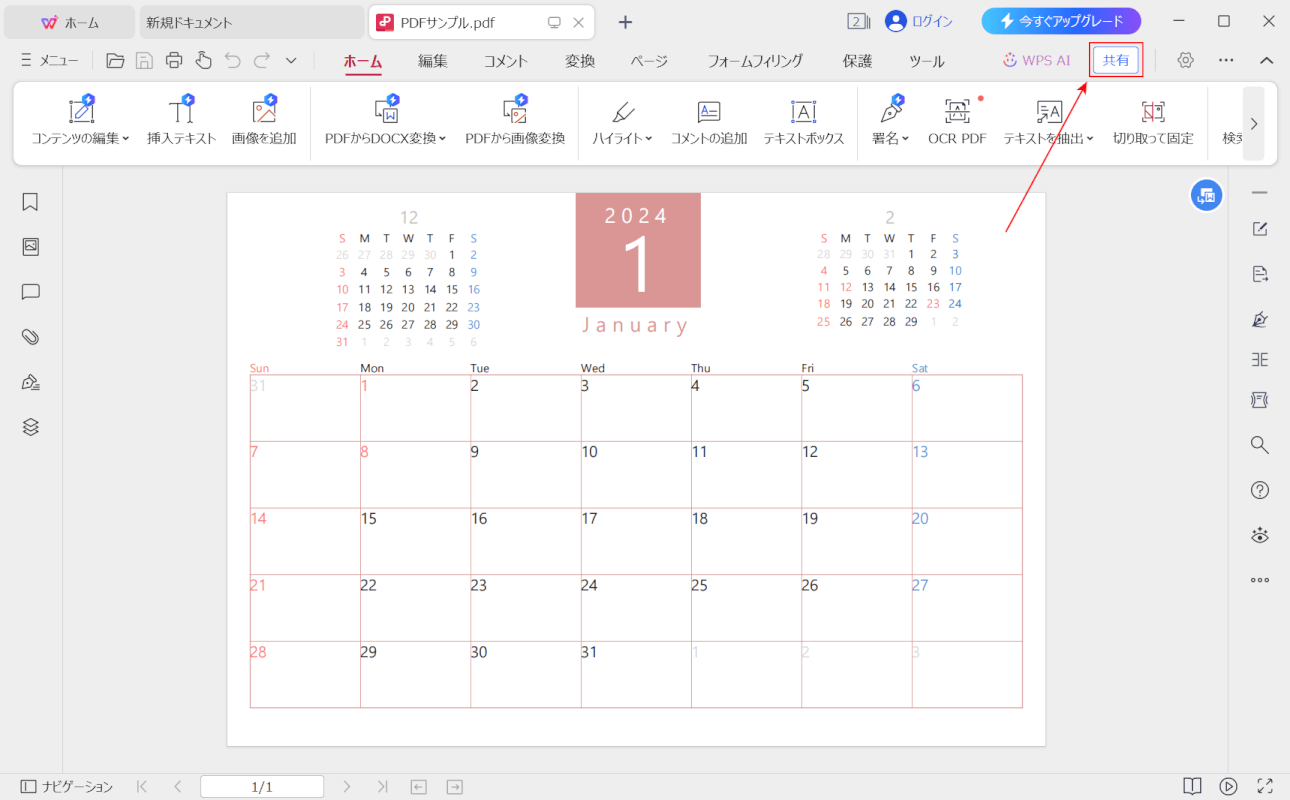Image resolution: width=1290 pixels, height=800 pixels.
Task: Open the attachments paperclip panel
Action: tap(30, 337)
